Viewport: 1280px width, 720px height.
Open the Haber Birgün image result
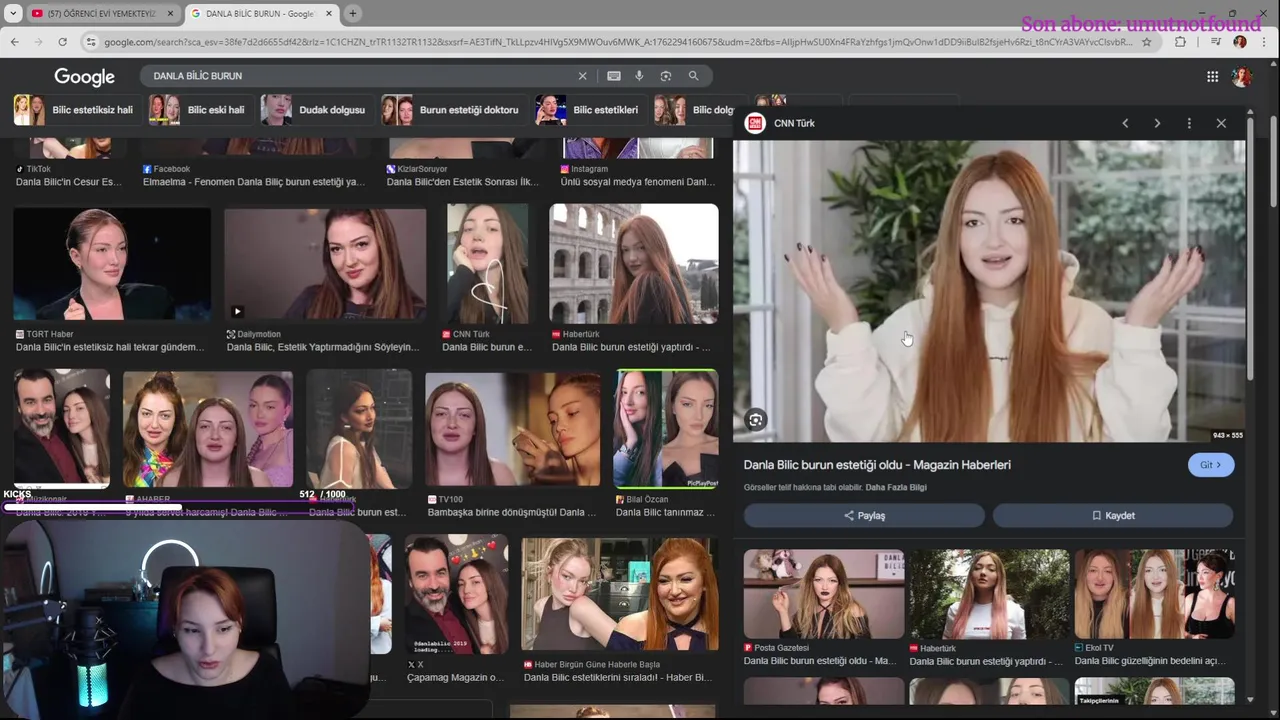[619, 595]
